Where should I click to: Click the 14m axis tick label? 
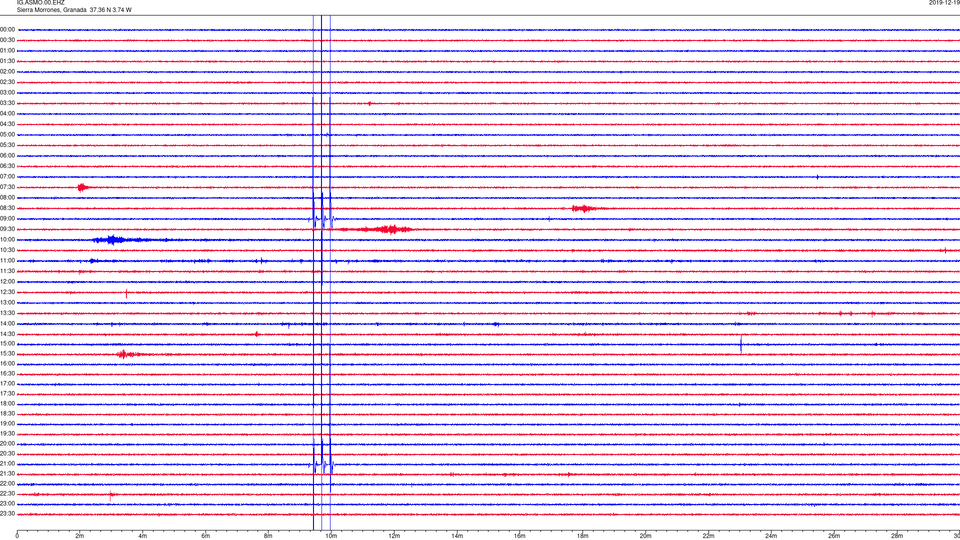pyautogui.click(x=457, y=536)
